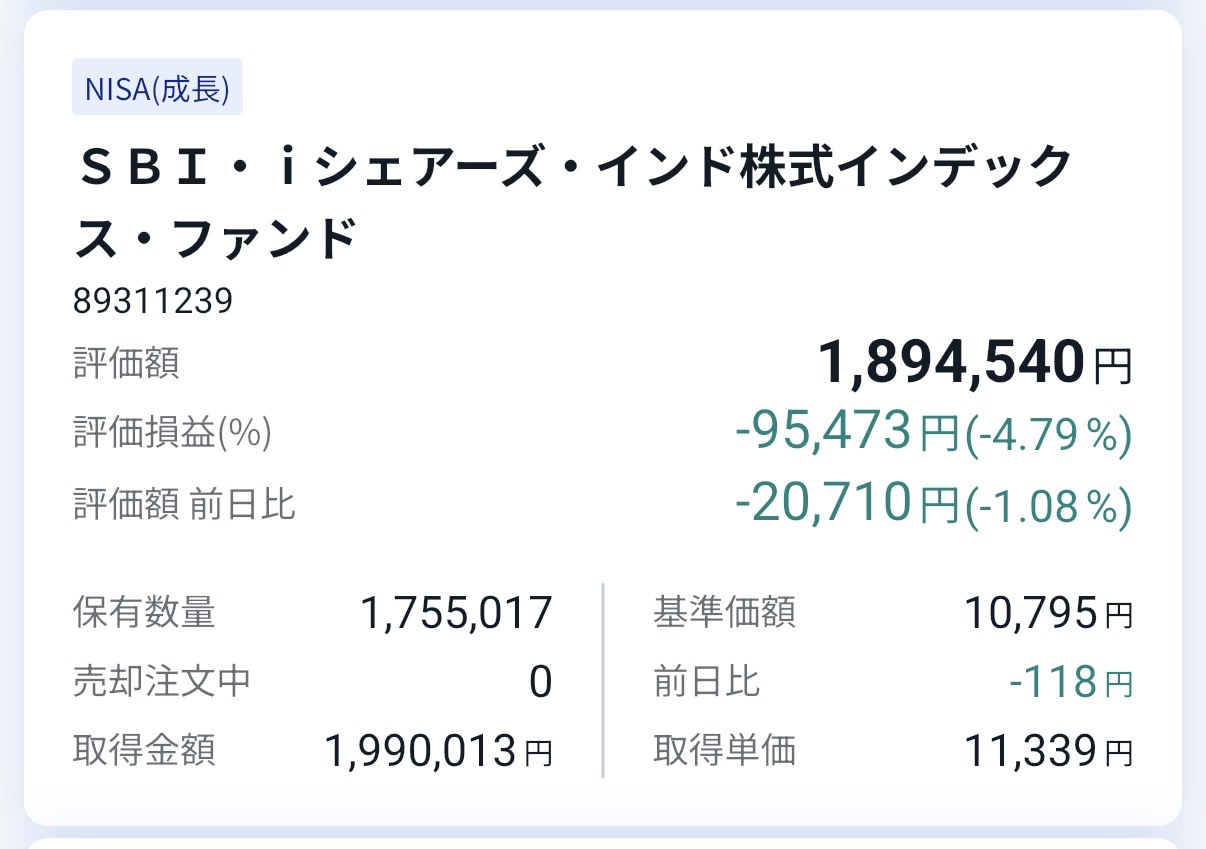Select the -1.08% daily change percentage

tap(1048, 506)
